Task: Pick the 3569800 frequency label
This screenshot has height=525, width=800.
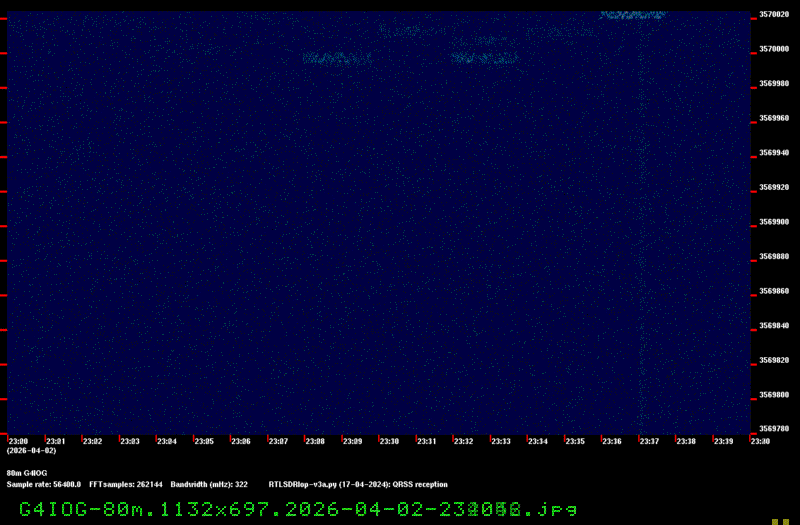Action: click(x=774, y=395)
